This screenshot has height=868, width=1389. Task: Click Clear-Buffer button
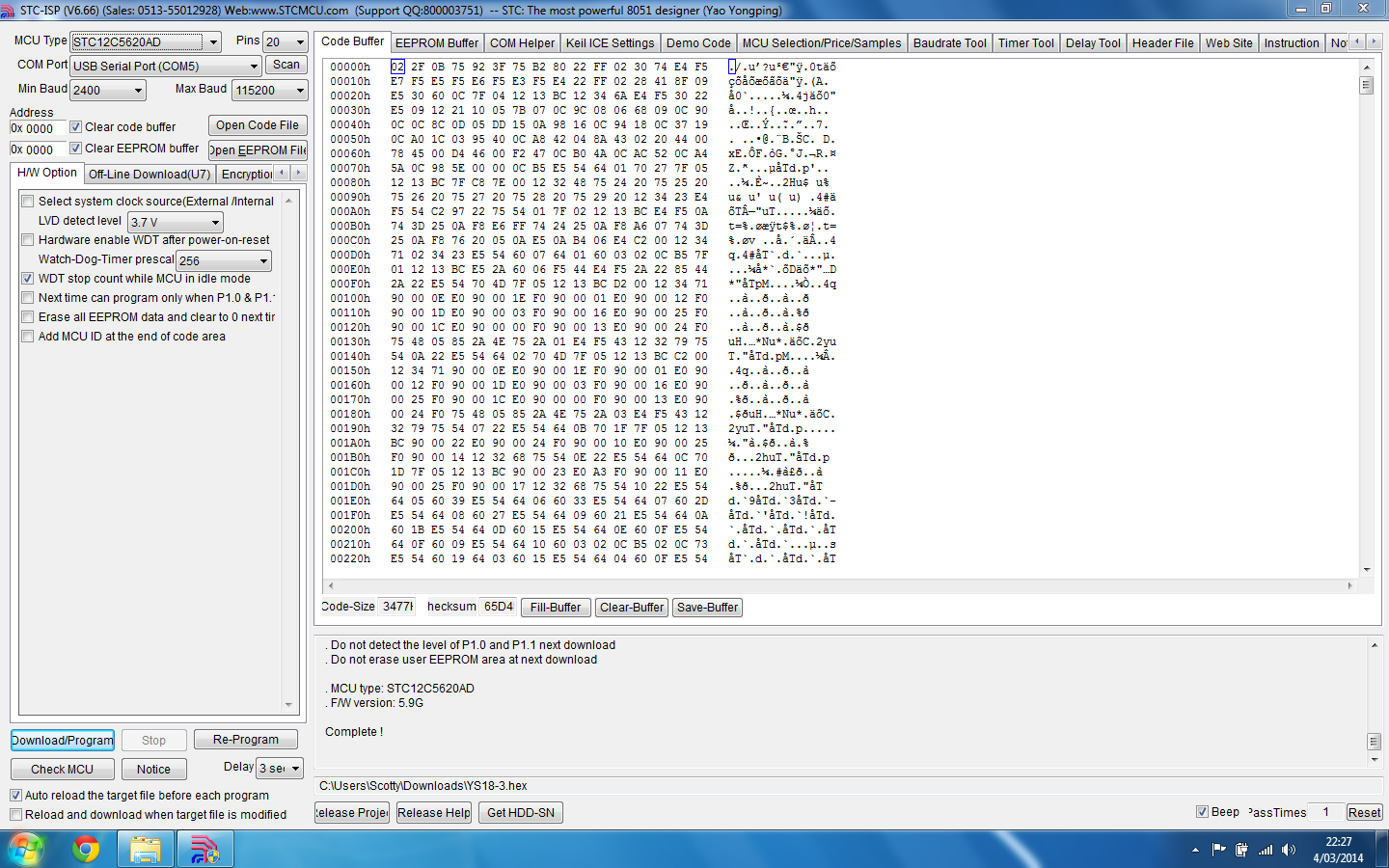click(632, 607)
